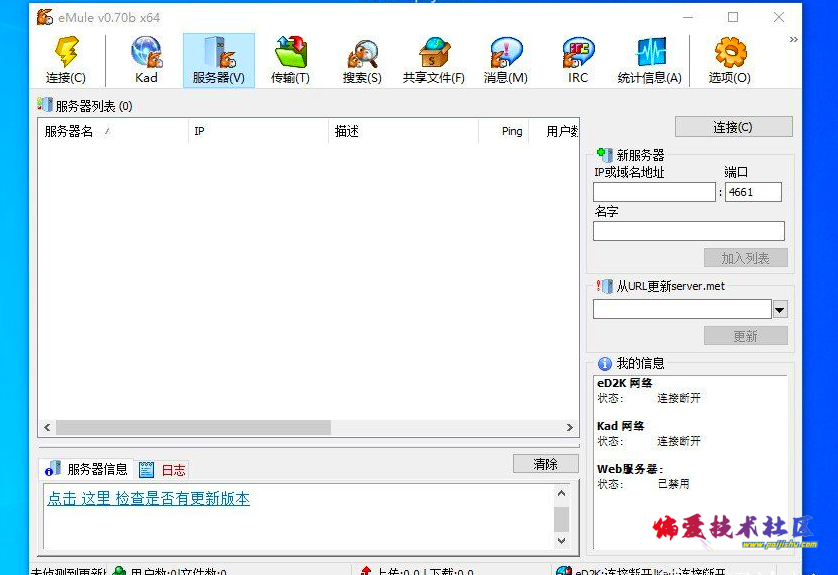Click the status bar upload/download arrow icon

coord(366,571)
